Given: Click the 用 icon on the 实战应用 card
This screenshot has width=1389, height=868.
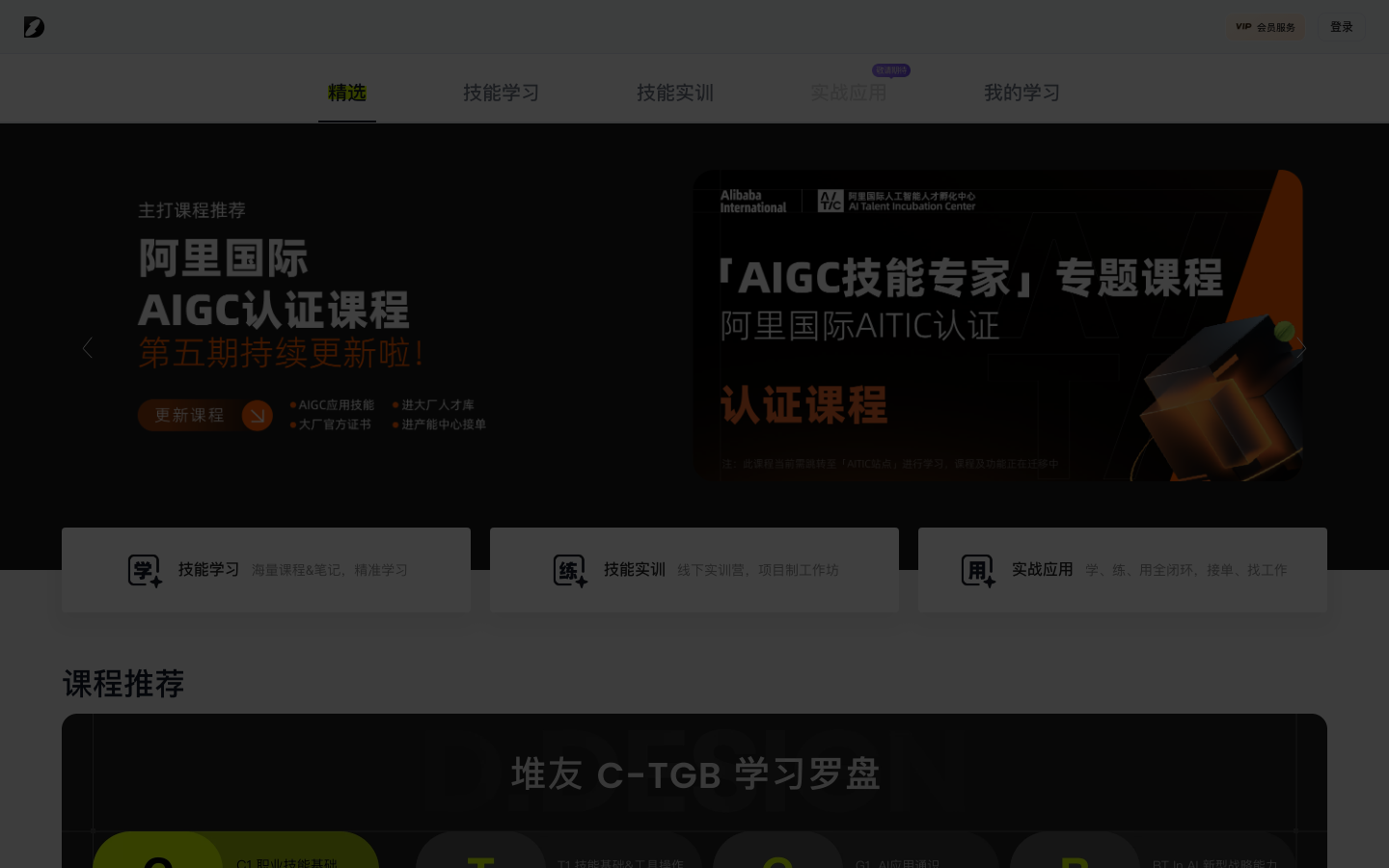Looking at the screenshot, I should 978,571.
